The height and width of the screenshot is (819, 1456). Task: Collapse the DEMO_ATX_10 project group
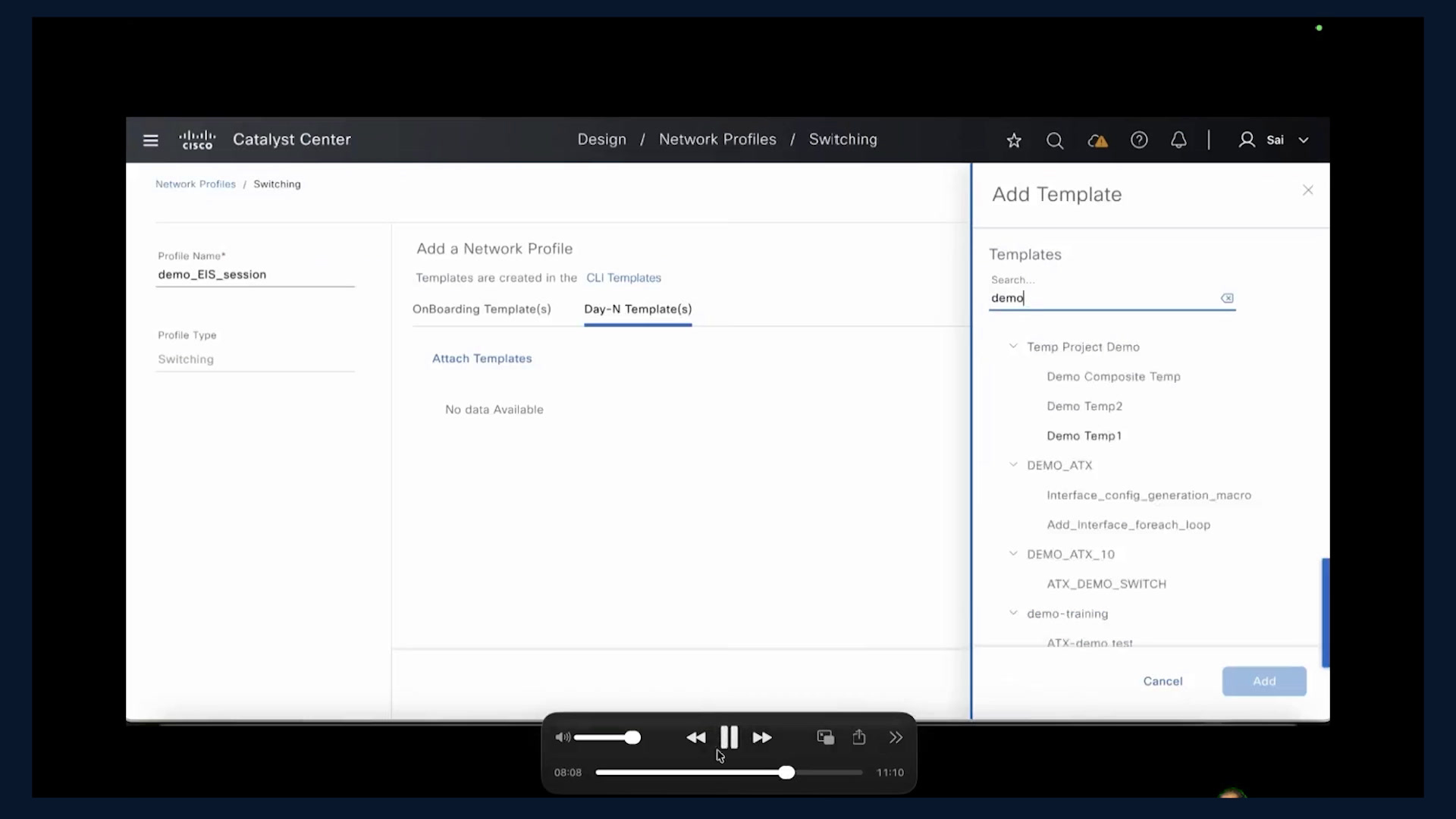coord(1013,554)
